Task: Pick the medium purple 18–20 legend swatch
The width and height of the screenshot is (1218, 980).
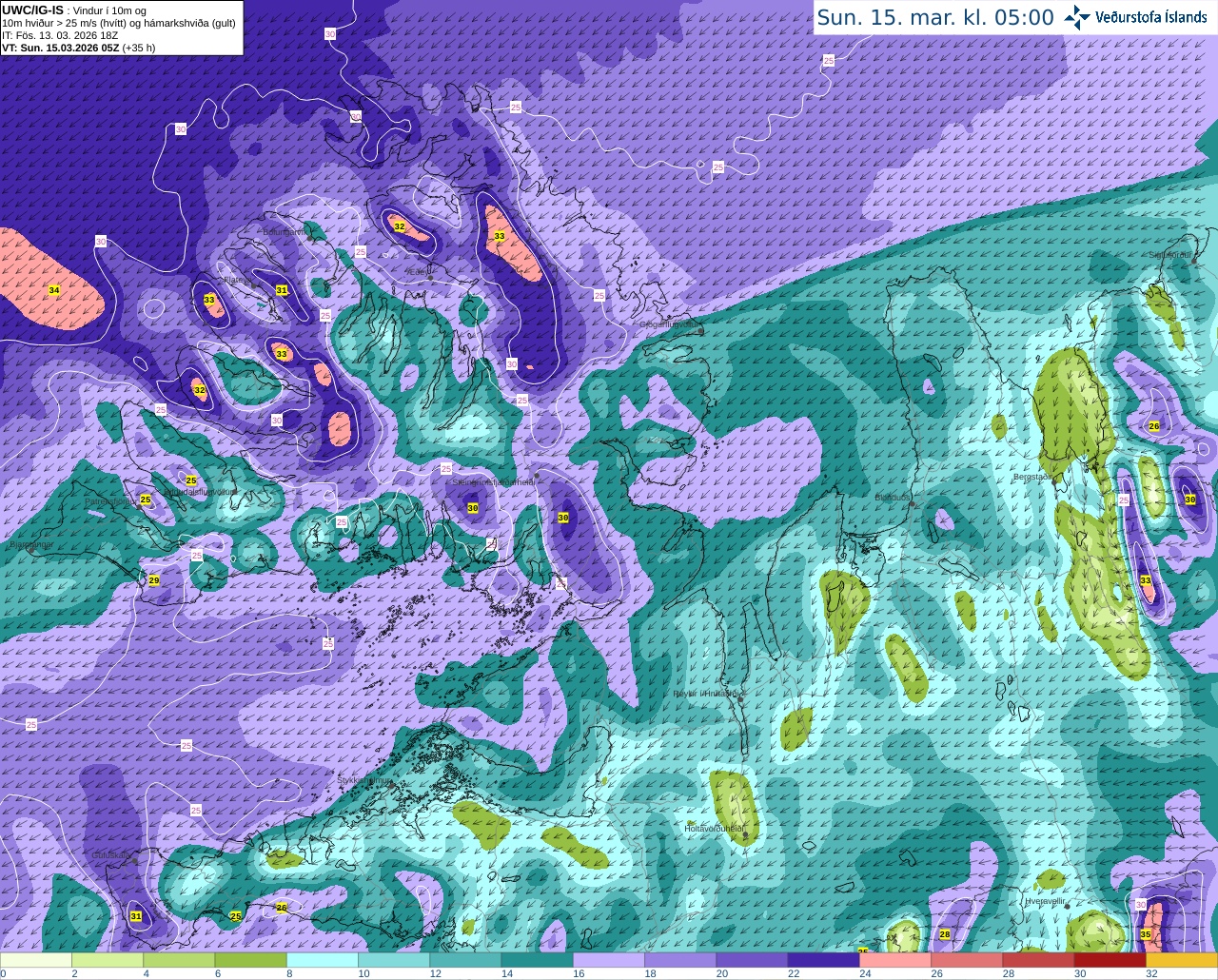Action: pyautogui.click(x=680, y=960)
